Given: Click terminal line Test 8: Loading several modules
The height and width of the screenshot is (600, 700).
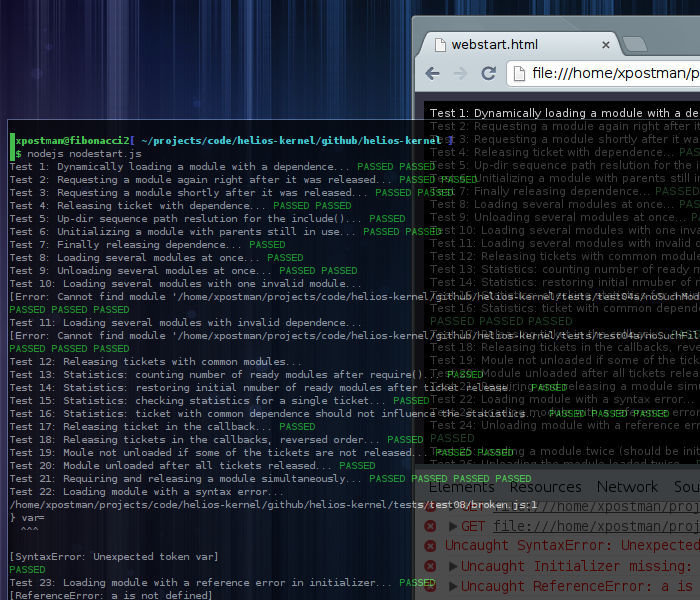Looking at the screenshot, I should (156, 258).
